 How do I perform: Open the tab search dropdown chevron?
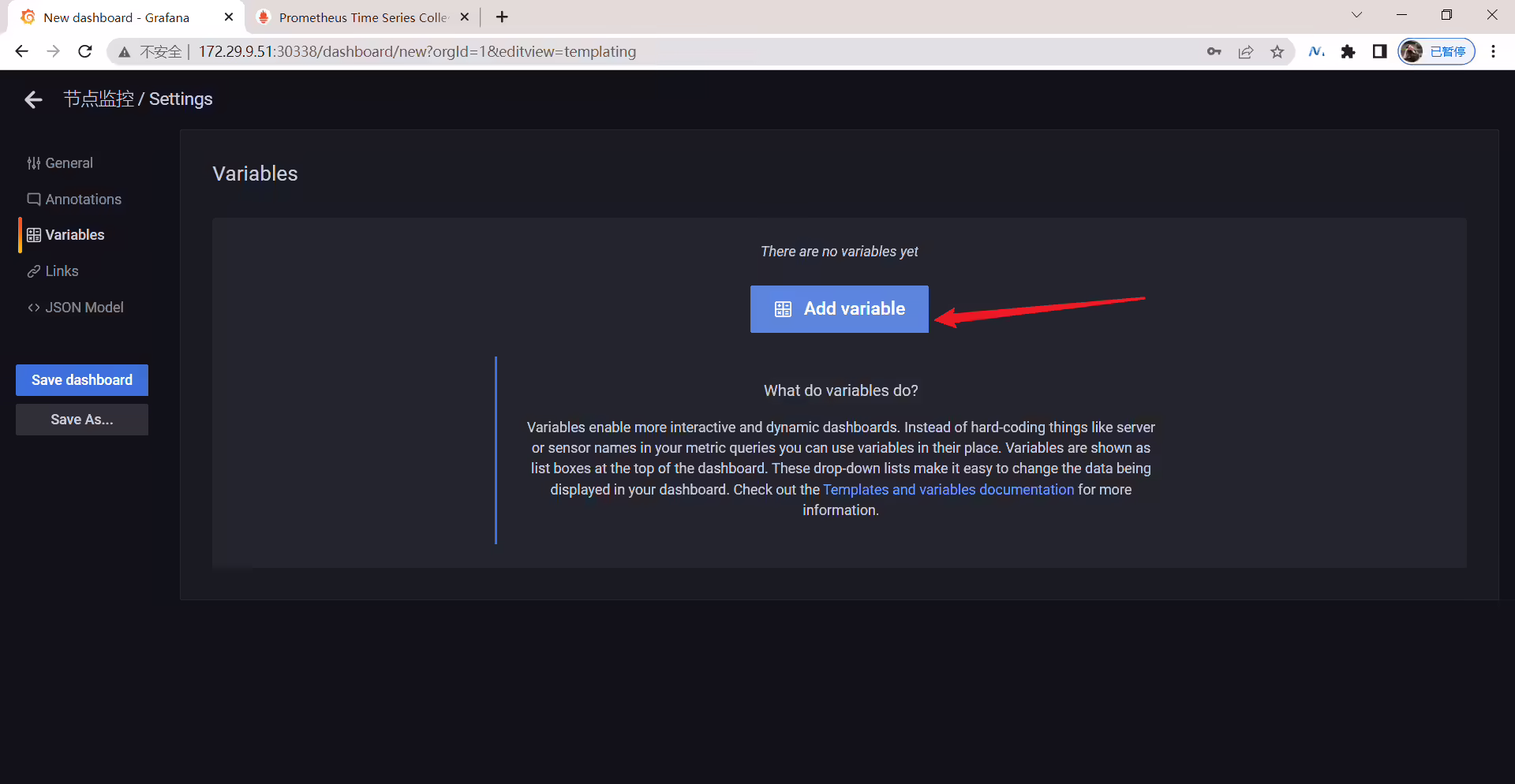point(1356,15)
